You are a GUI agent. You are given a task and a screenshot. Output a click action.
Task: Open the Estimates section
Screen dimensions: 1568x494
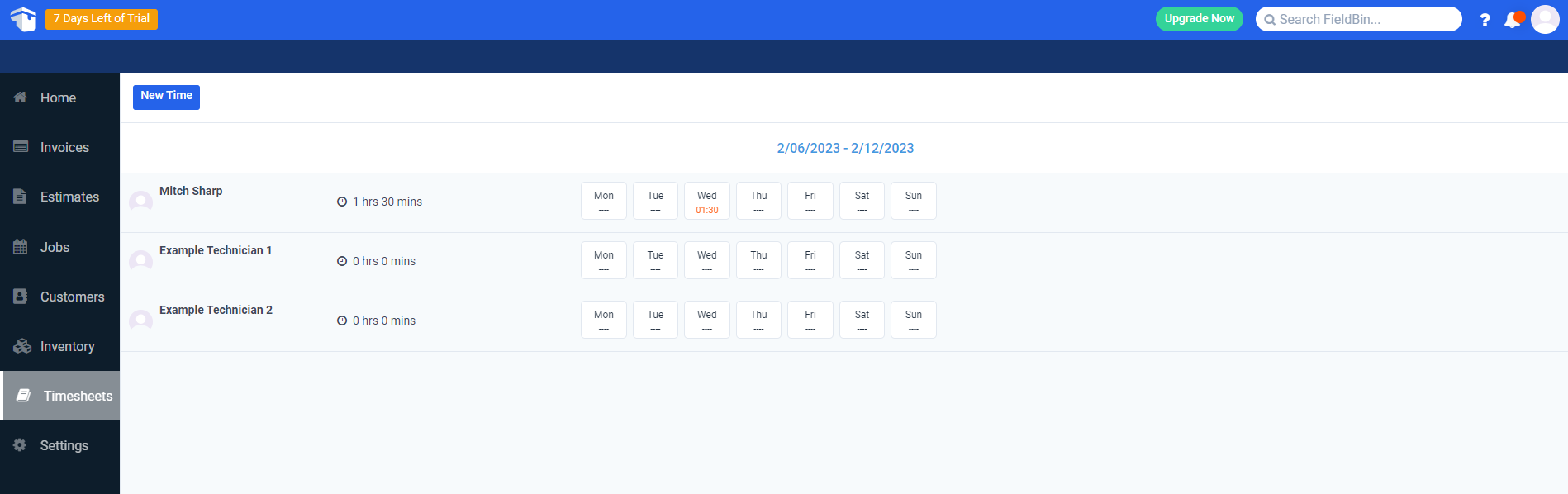pos(59,197)
